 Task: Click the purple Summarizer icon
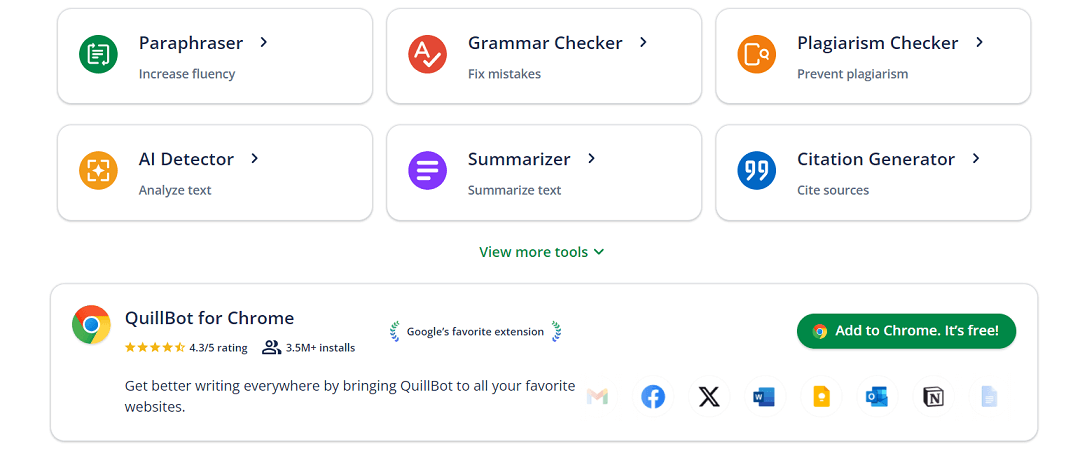427,170
